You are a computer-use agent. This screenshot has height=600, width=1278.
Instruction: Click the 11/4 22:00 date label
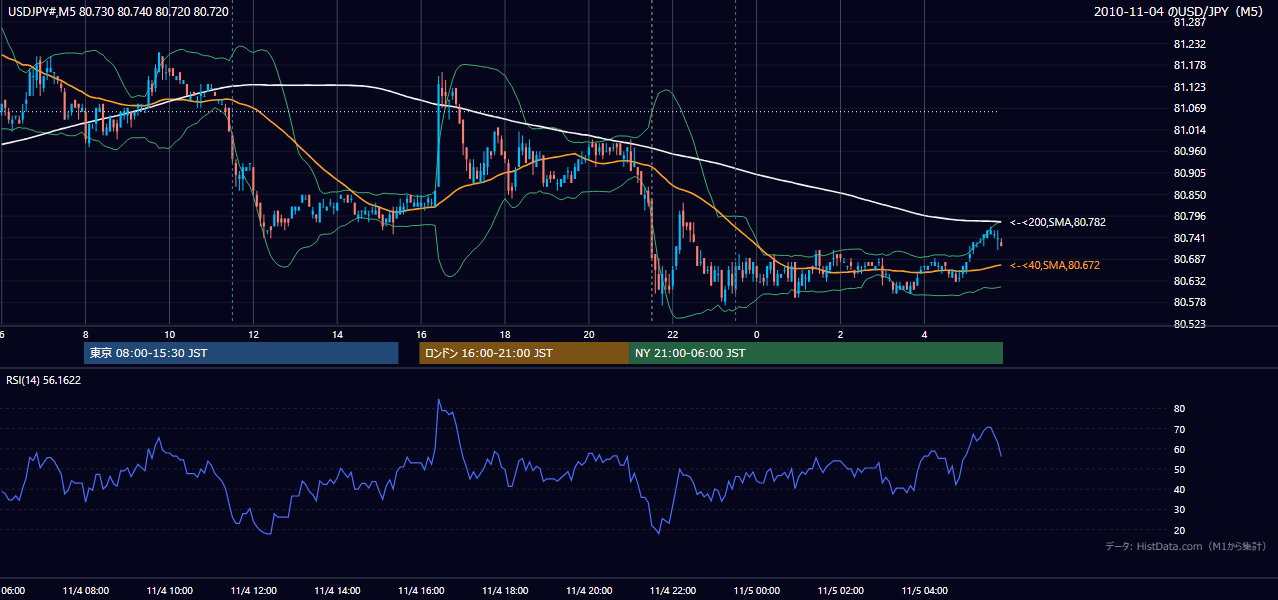pos(673,590)
